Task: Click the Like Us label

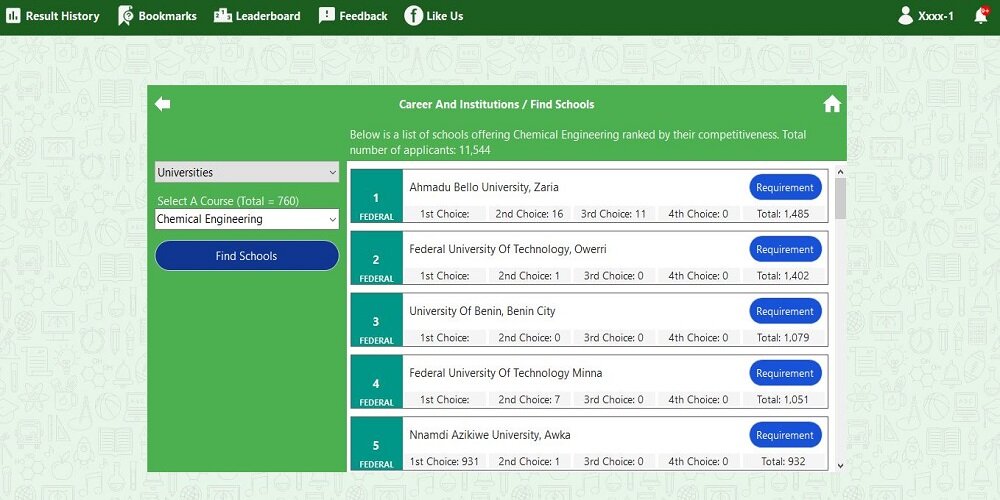Action: coord(445,16)
